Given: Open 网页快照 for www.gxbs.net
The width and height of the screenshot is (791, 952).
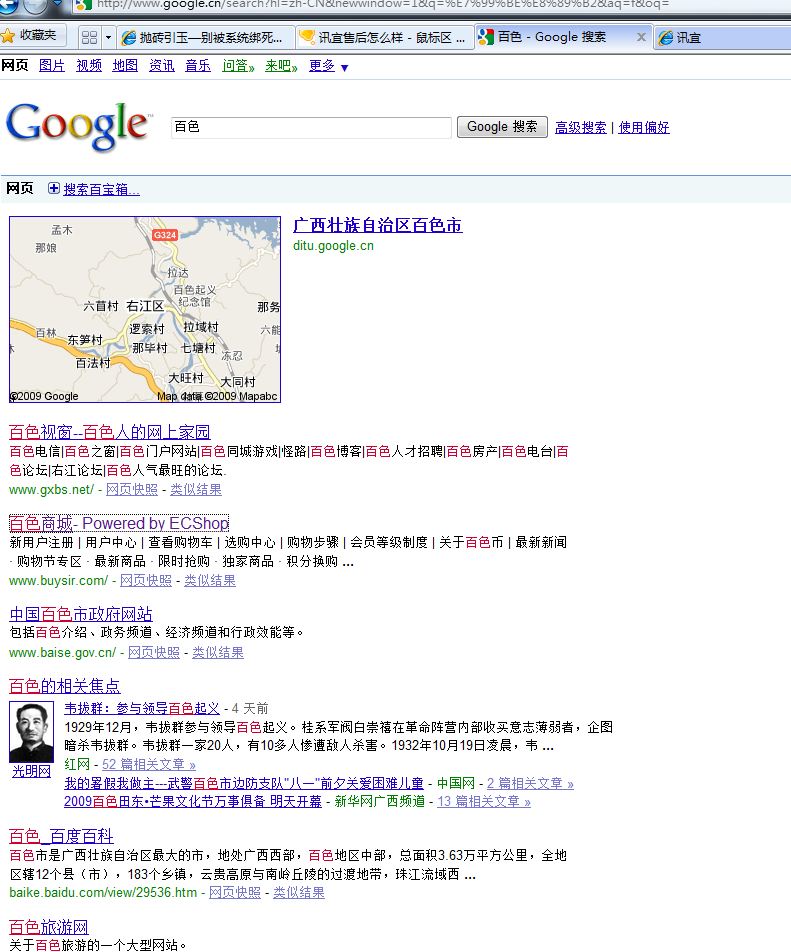Looking at the screenshot, I should 132,489.
